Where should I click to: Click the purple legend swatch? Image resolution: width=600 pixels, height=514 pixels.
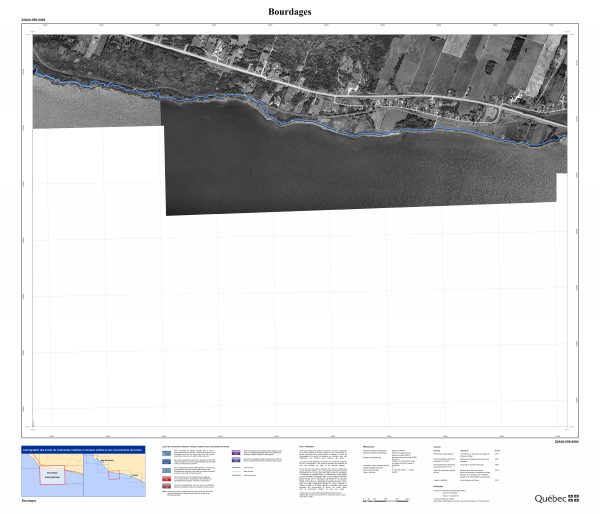click(237, 453)
